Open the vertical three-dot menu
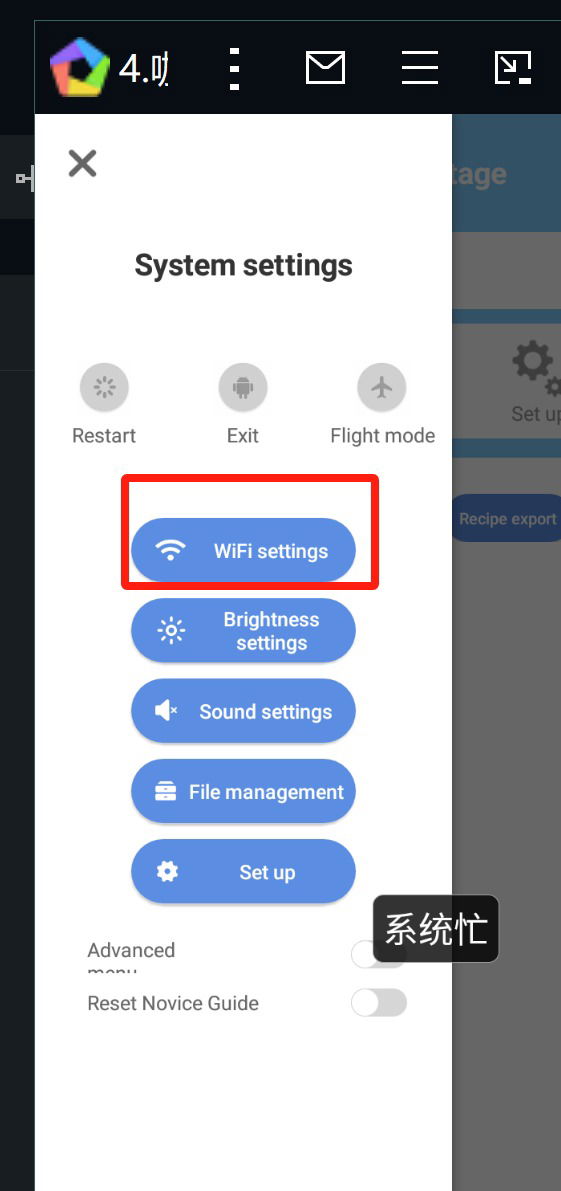 (x=234, y=69)
